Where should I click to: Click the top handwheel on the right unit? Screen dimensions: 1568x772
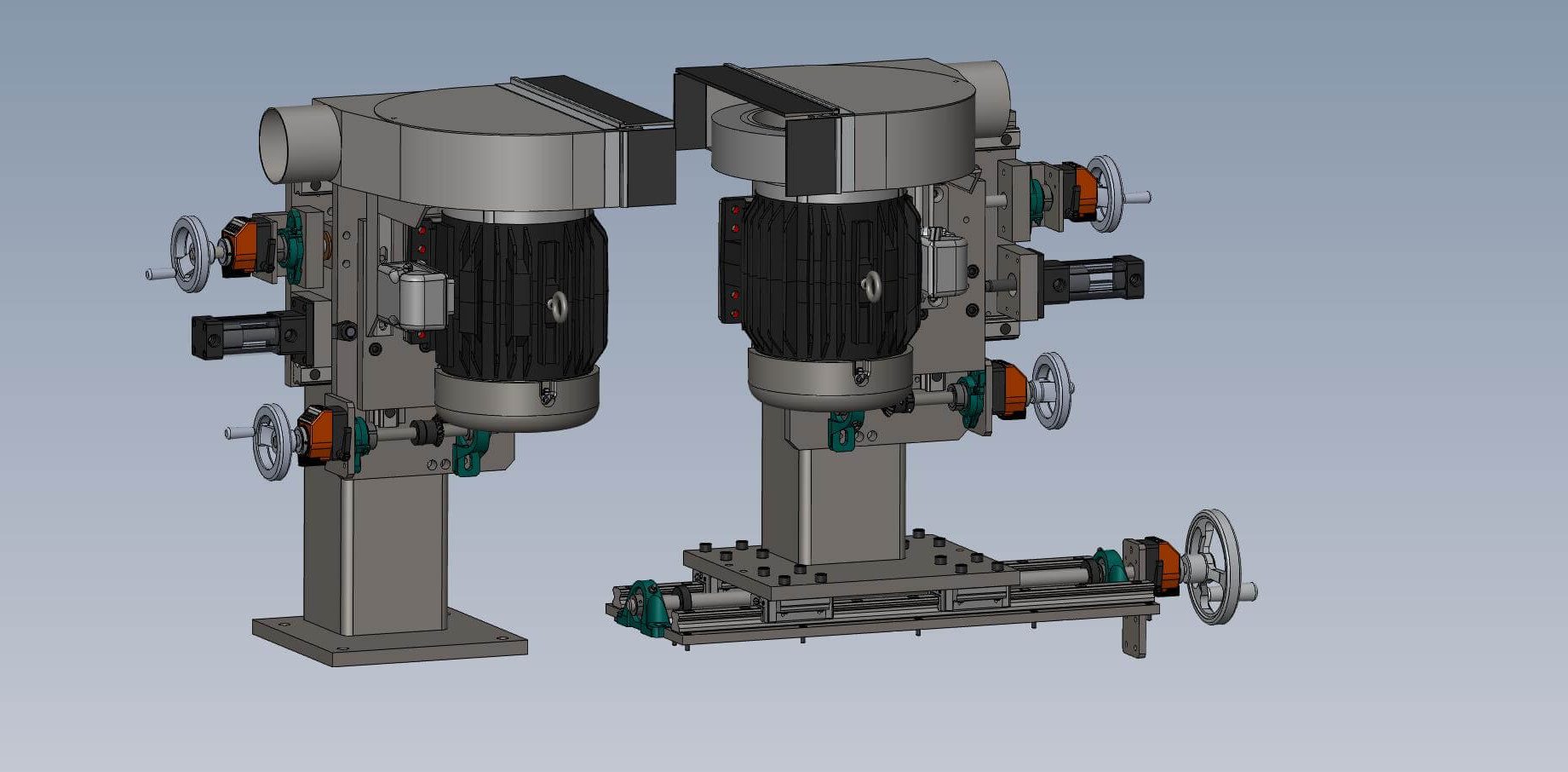tap(1105, 193)
